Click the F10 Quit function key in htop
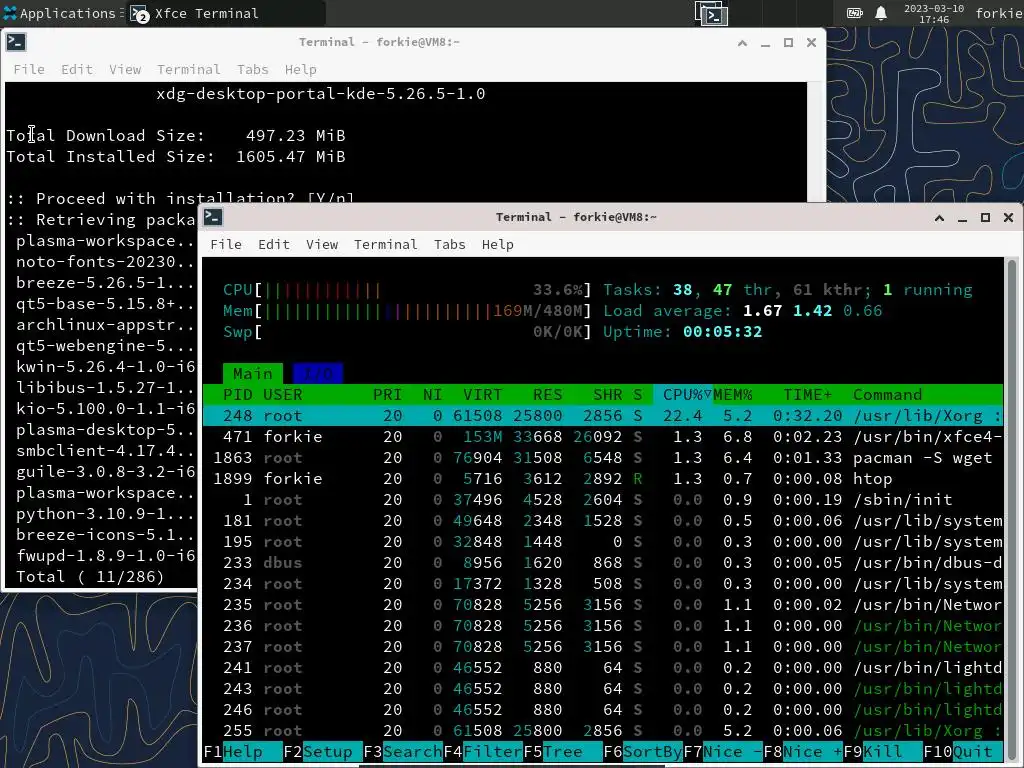The height and width of the screenshot is (768, 1024). pyautogui.click(x=963, y=752)
